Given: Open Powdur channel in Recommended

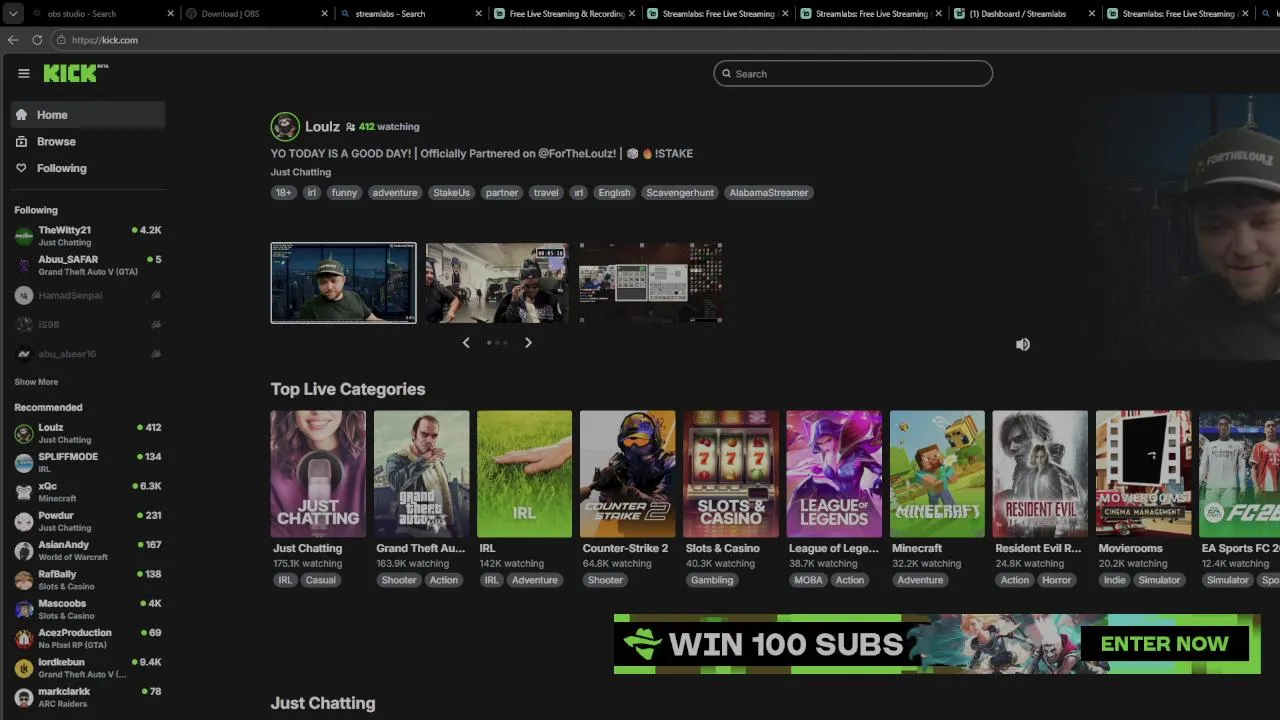Looking at the screenshot, I should [88, 521].
